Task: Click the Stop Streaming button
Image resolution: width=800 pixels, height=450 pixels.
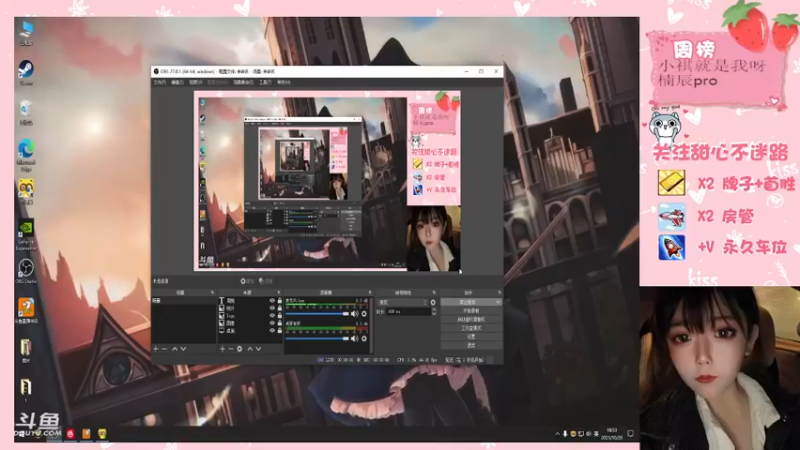Action: 469,302
